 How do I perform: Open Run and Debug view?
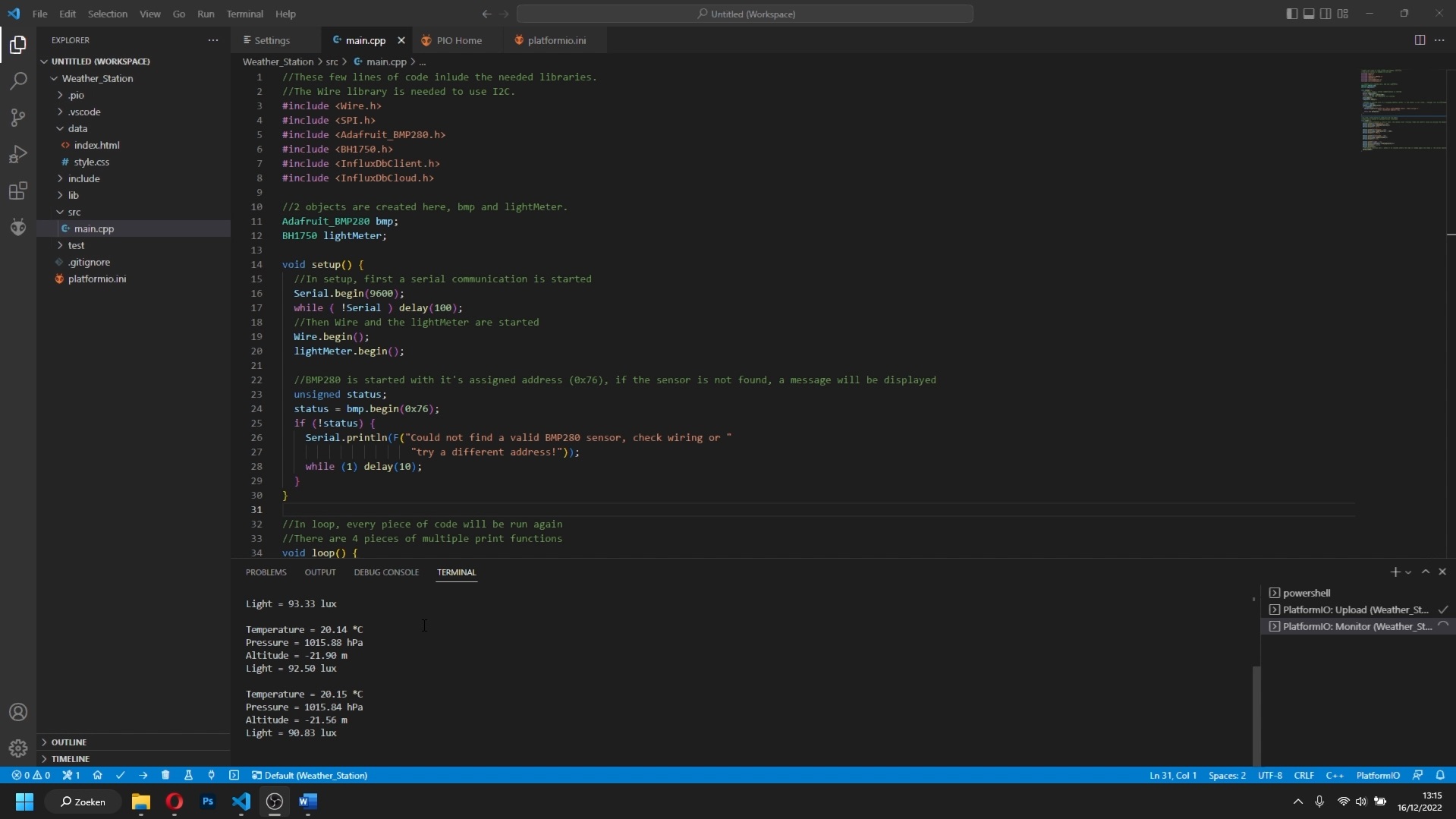coord(18,154)
